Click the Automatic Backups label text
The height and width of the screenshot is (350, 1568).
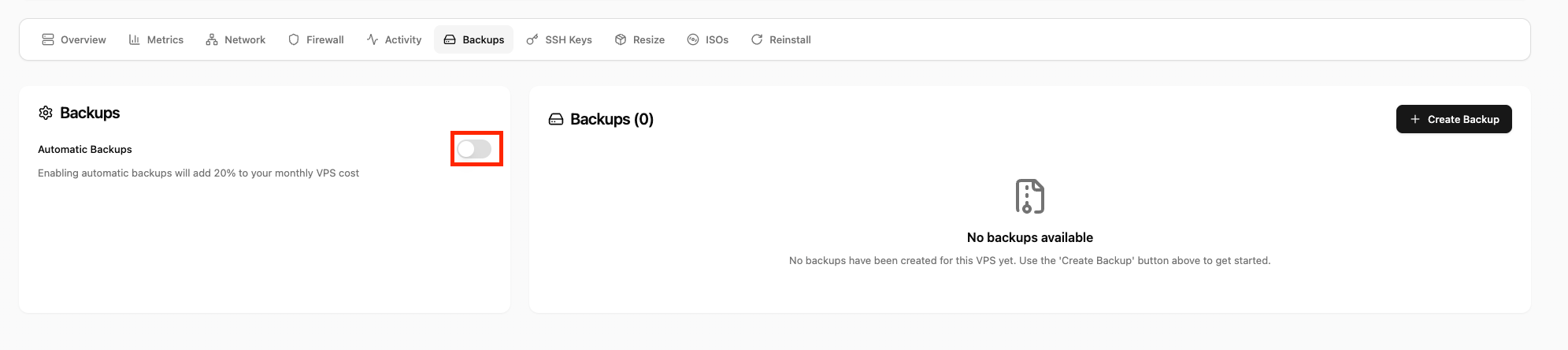[x=85, y=149]
